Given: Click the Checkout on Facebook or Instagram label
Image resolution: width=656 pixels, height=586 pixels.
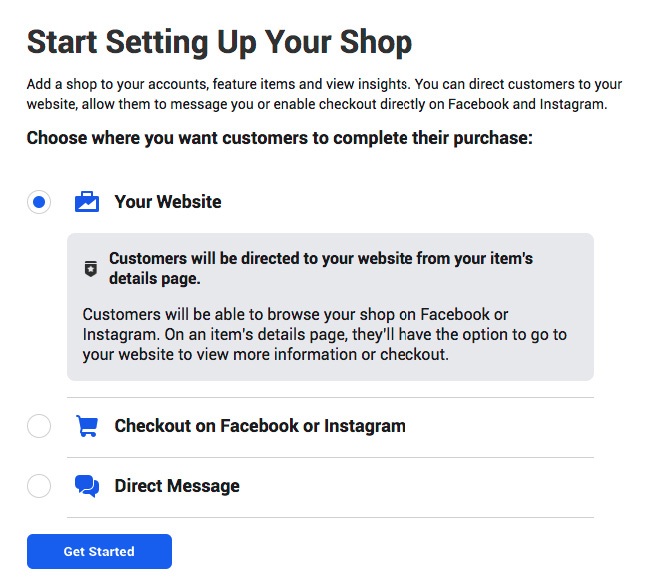Looking at the screenshot, I should 260,426.
